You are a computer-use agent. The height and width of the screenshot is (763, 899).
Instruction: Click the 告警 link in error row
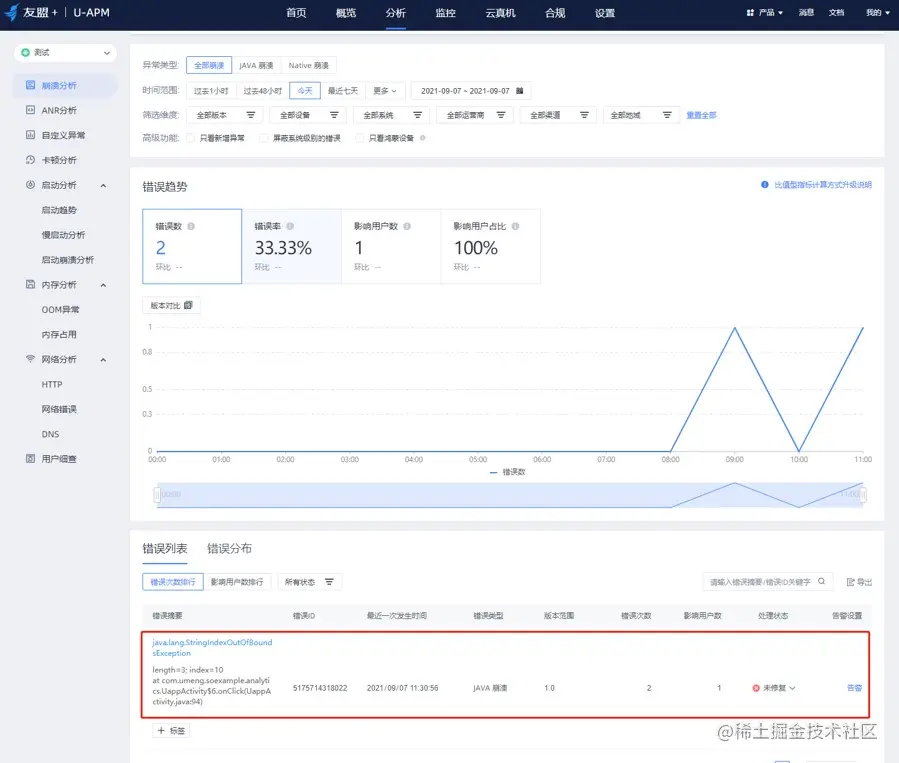coord(854,688)
